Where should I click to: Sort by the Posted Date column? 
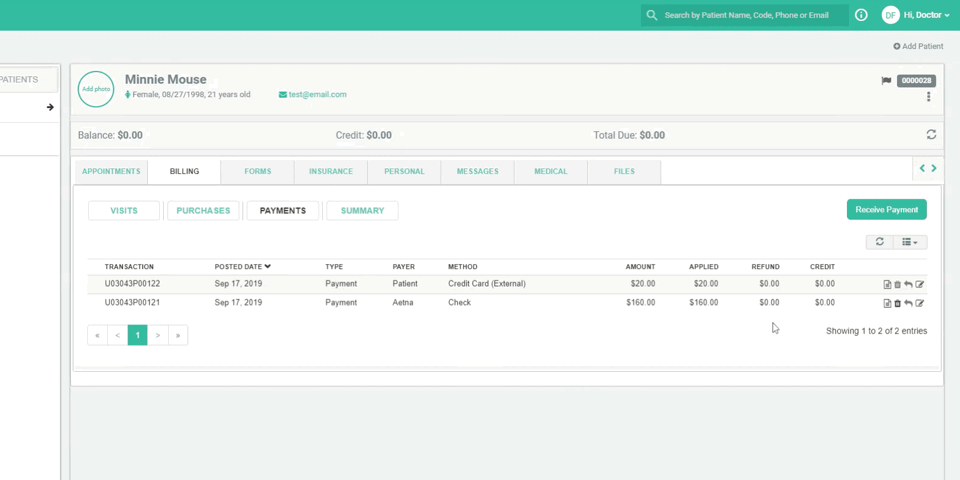[242, 267]
